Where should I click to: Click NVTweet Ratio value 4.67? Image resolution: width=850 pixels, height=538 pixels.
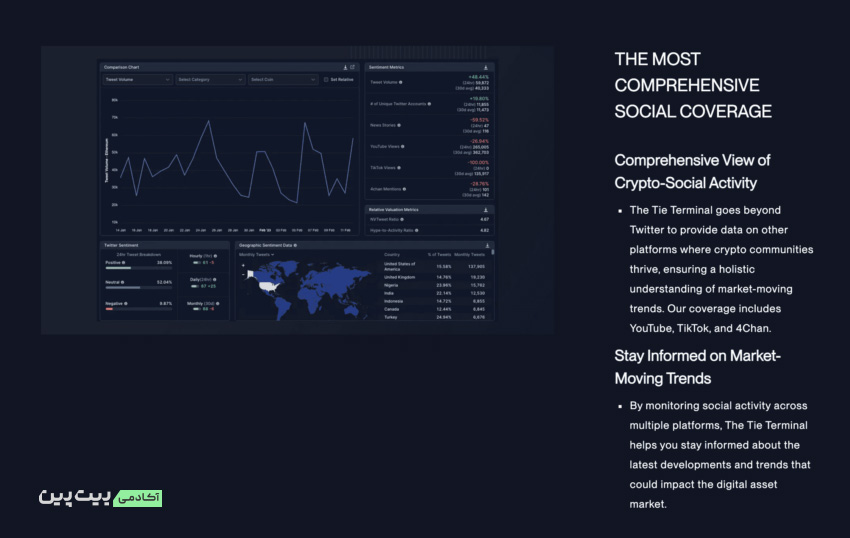pyautogui.click(x=485, y=219)
